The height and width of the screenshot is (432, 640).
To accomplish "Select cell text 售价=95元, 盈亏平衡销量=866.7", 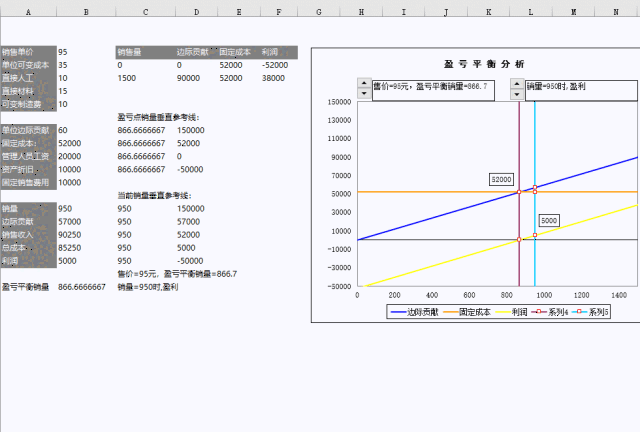I will point(177,274).
